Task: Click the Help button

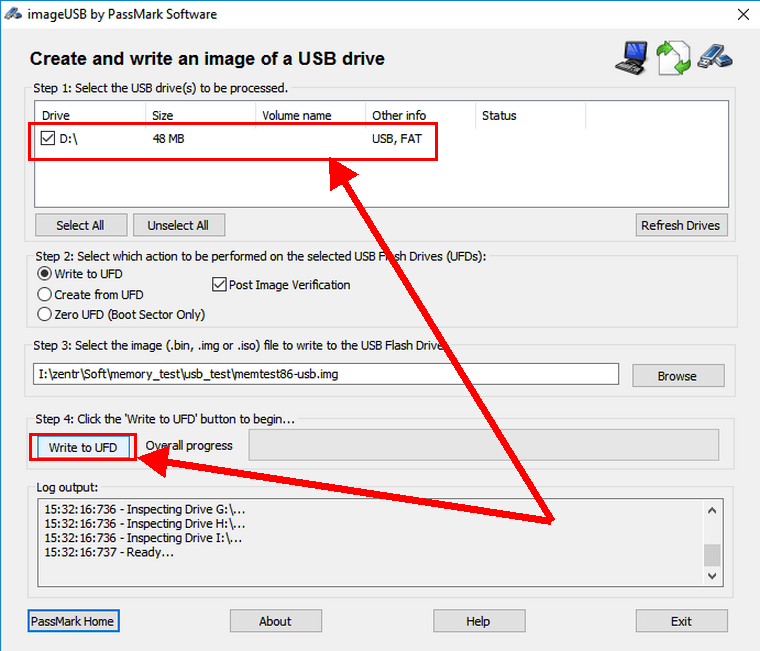Action: point(478,621)
